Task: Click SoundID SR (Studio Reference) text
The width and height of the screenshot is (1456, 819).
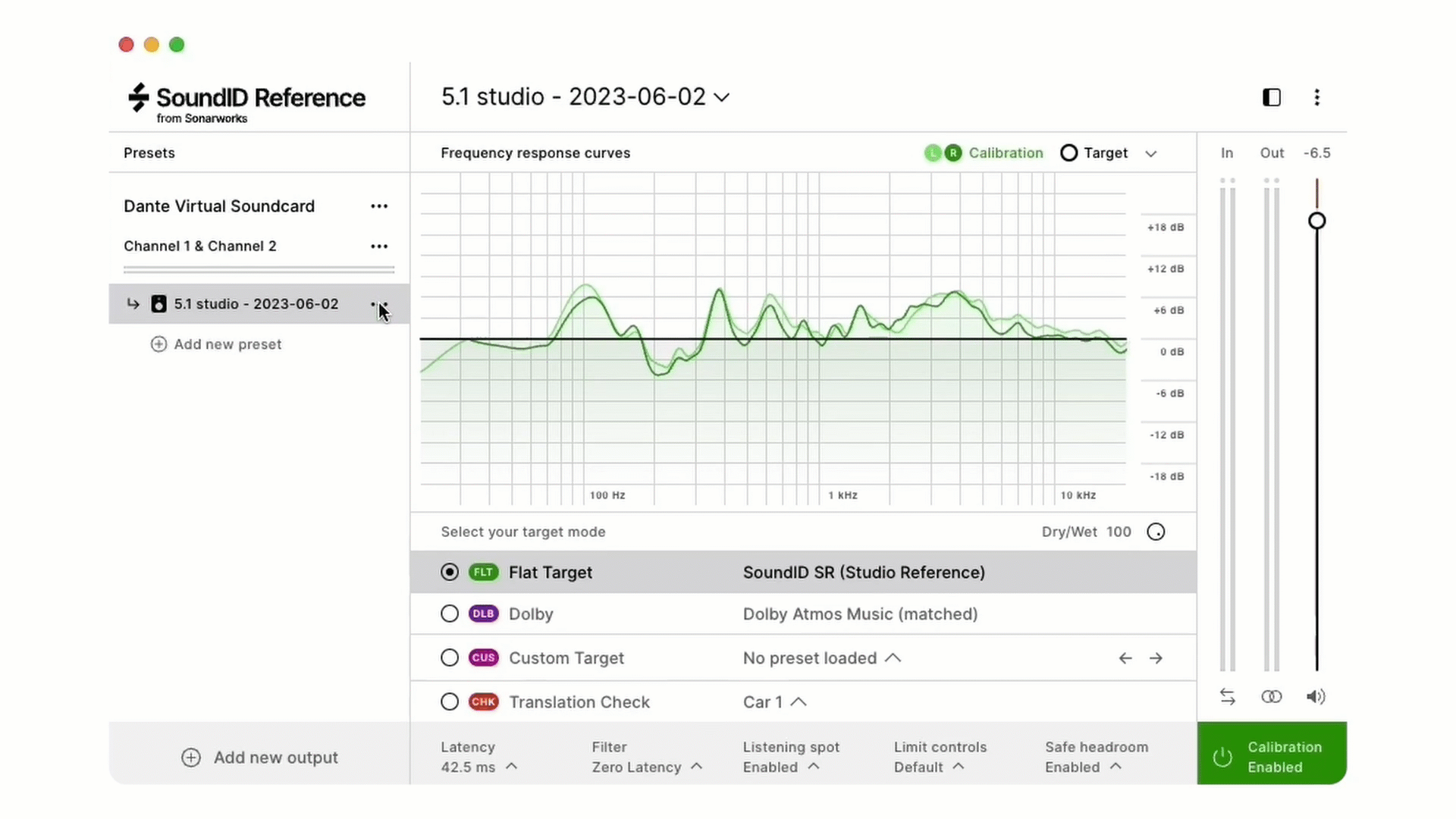Action: pos(864,573)
